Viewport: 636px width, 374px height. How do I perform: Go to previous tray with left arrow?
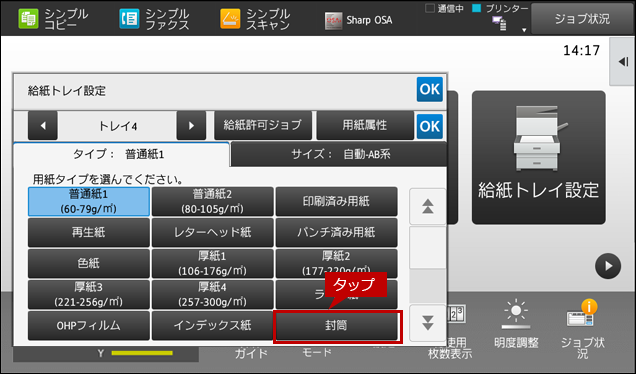pos(43,126)
